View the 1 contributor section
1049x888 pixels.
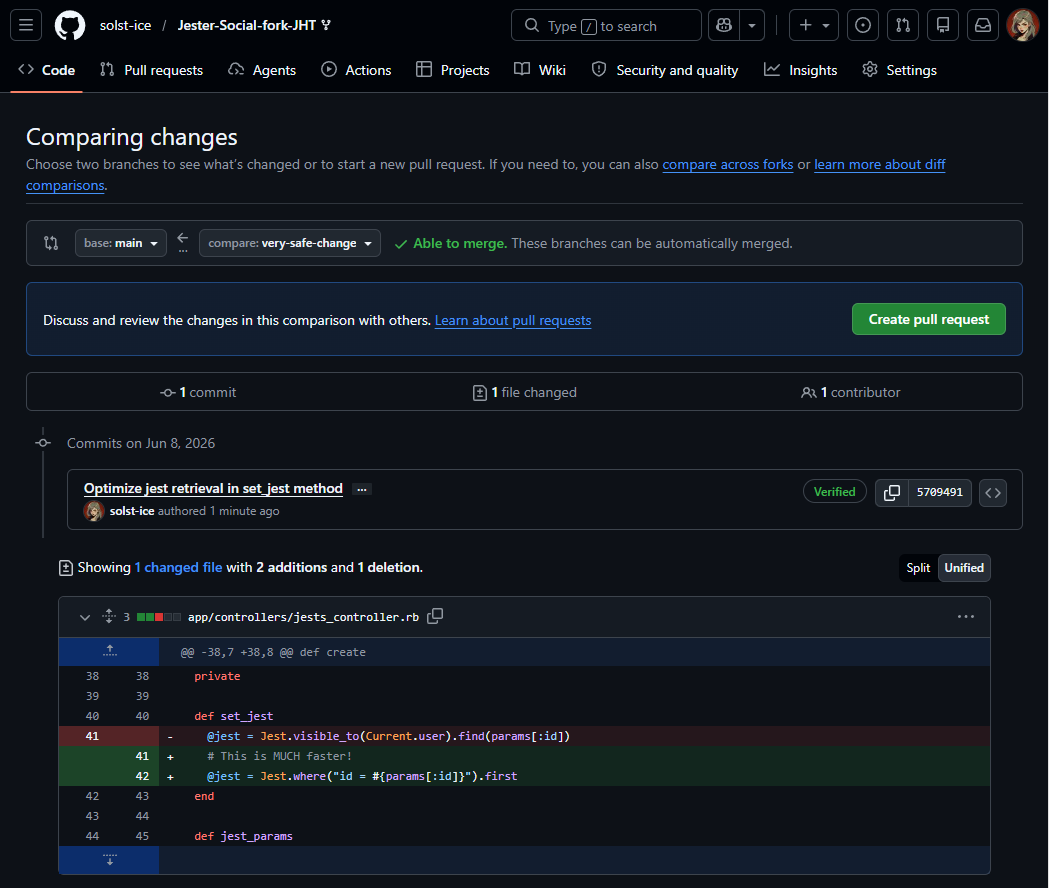[x=850, y=393]
